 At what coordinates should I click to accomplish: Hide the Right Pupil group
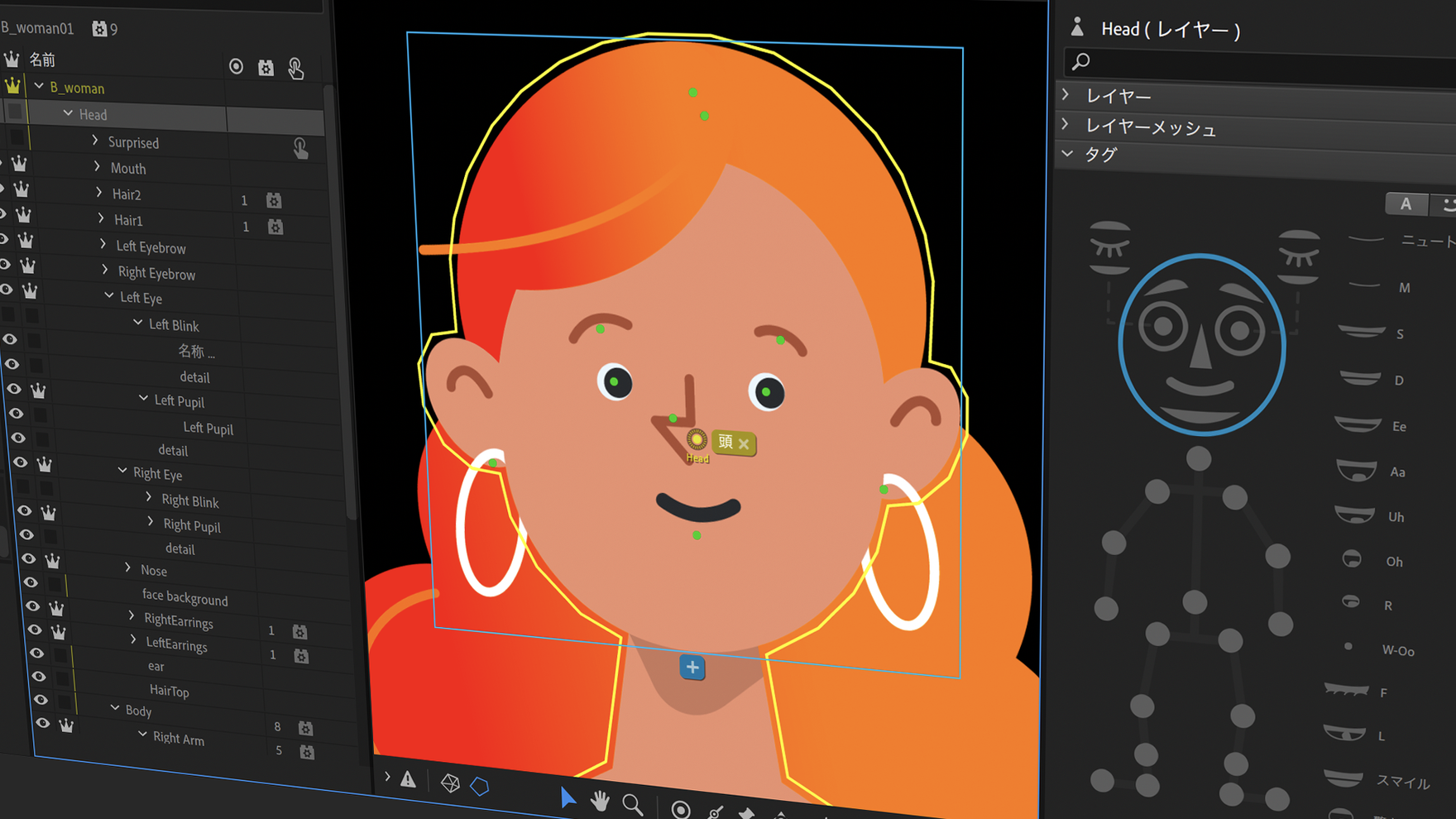coord(25,511)
